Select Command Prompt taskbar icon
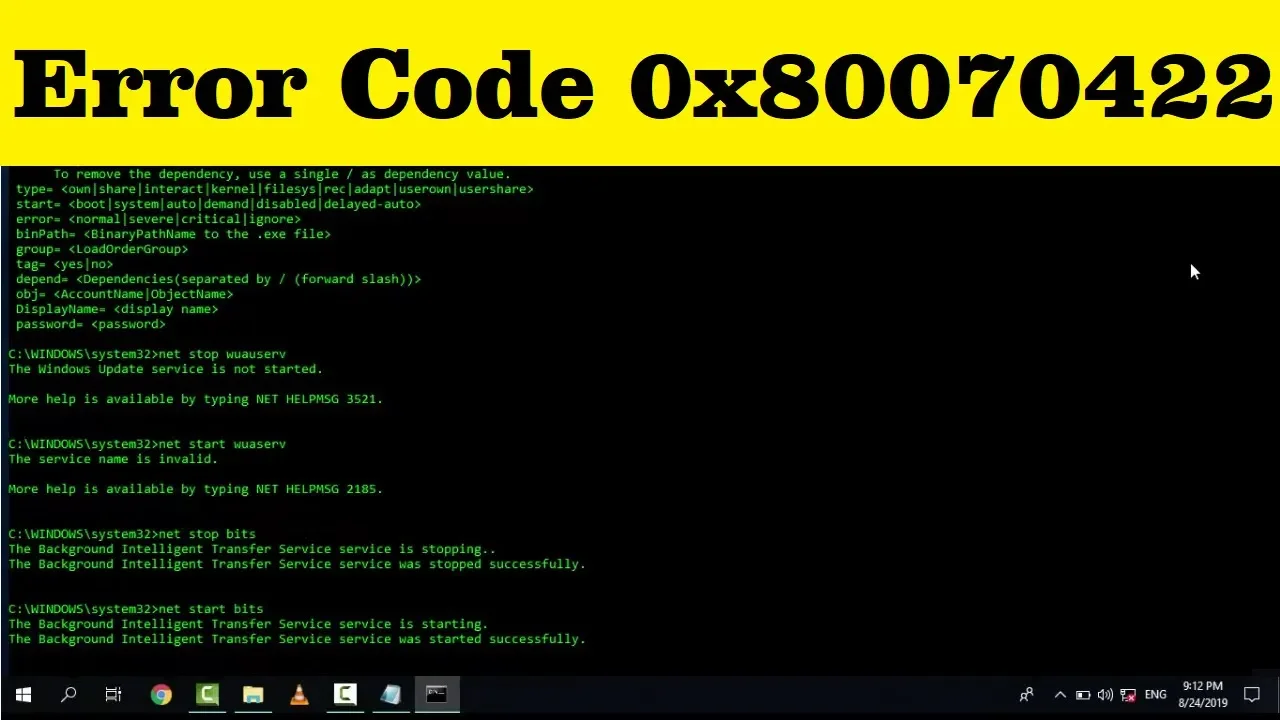The image size is (1280, 720). [437, 694]
